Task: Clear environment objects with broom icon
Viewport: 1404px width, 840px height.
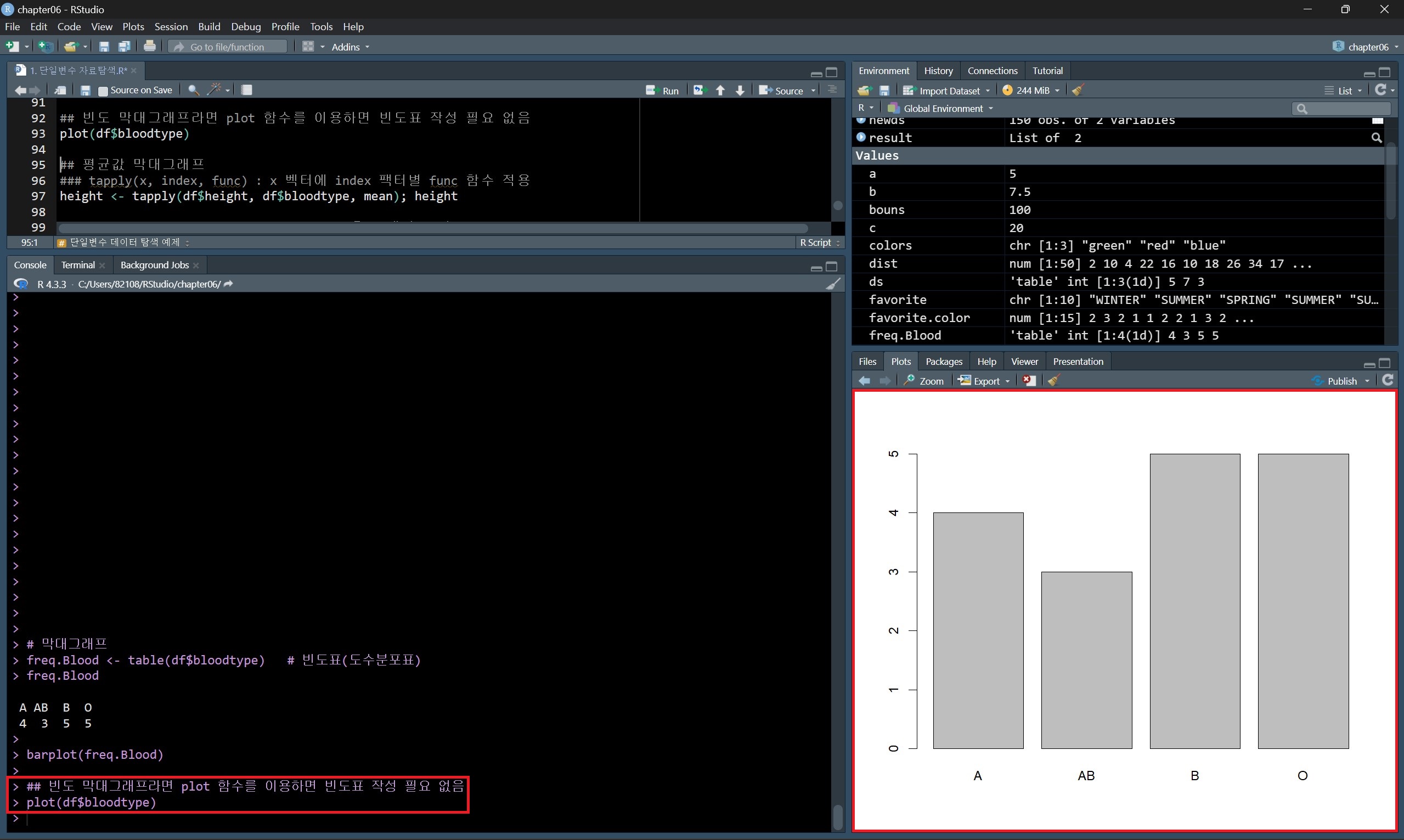Action: coord(1078,91)
